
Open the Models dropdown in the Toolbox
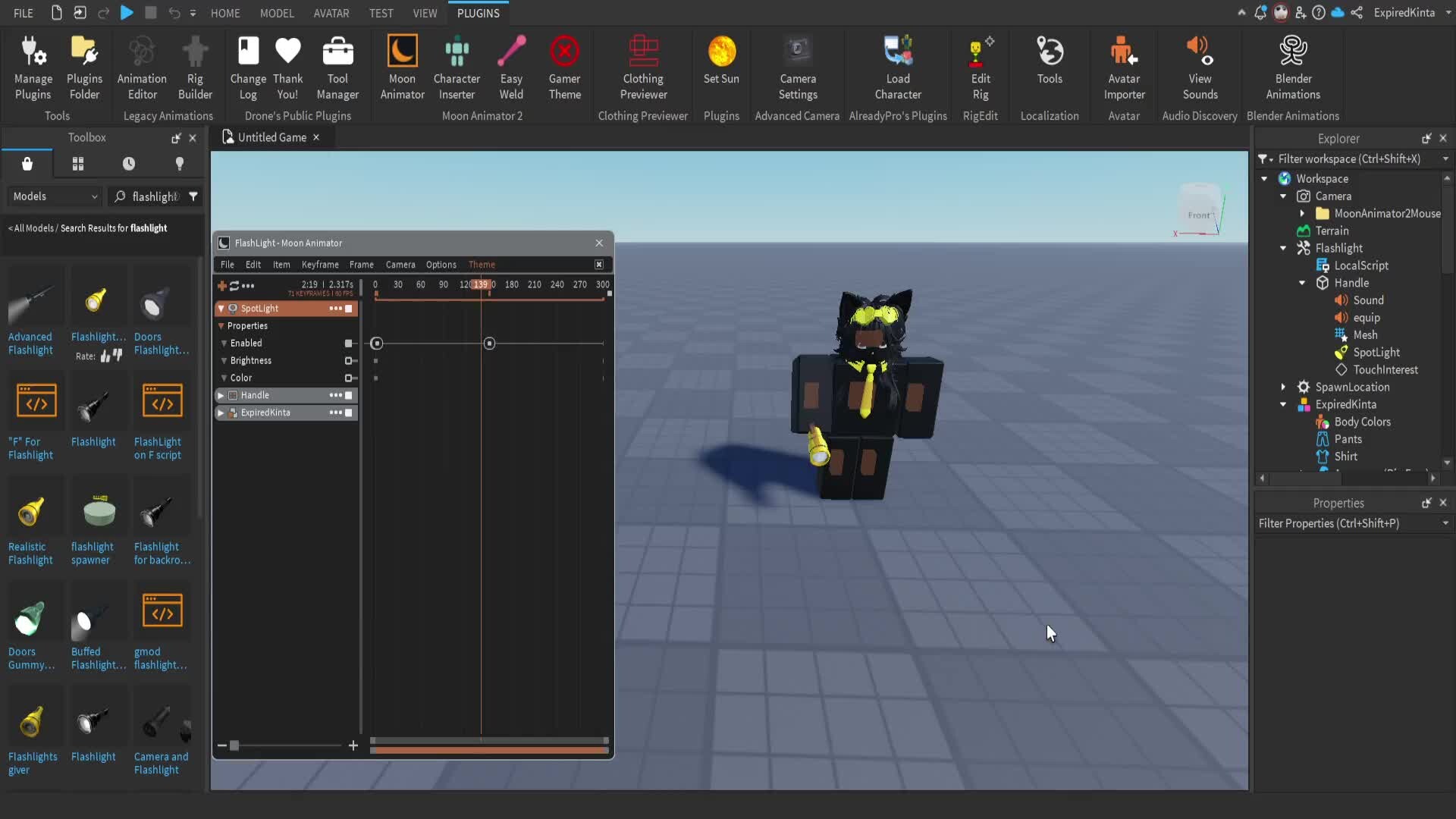tap(53, 196)
